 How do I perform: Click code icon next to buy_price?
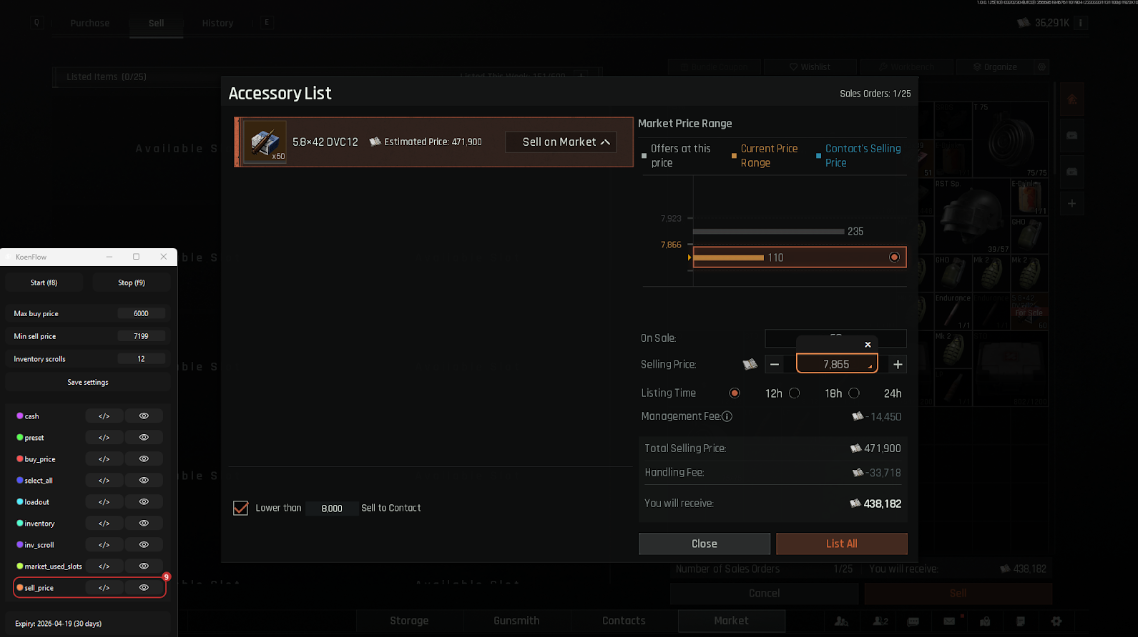tap(104, 459)
